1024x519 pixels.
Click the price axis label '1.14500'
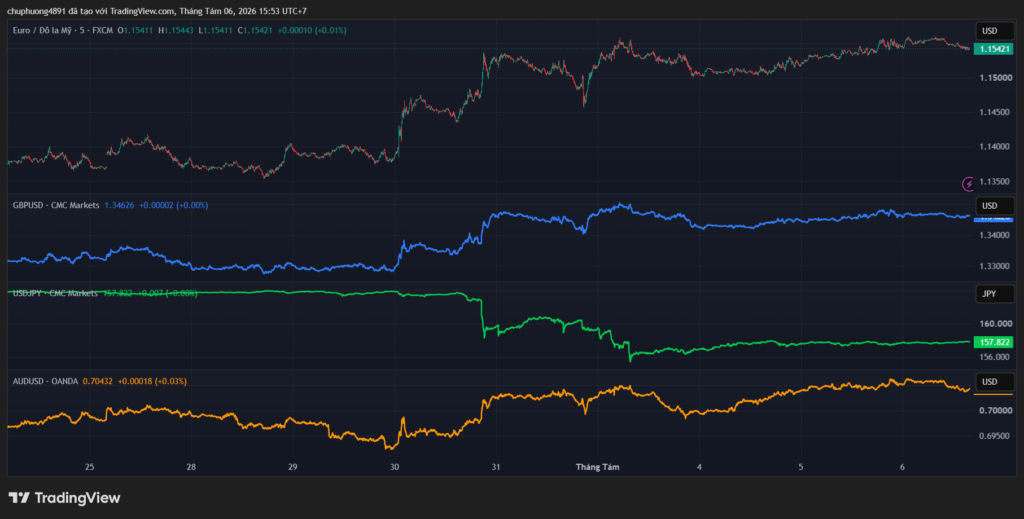[x=993, y=112]
